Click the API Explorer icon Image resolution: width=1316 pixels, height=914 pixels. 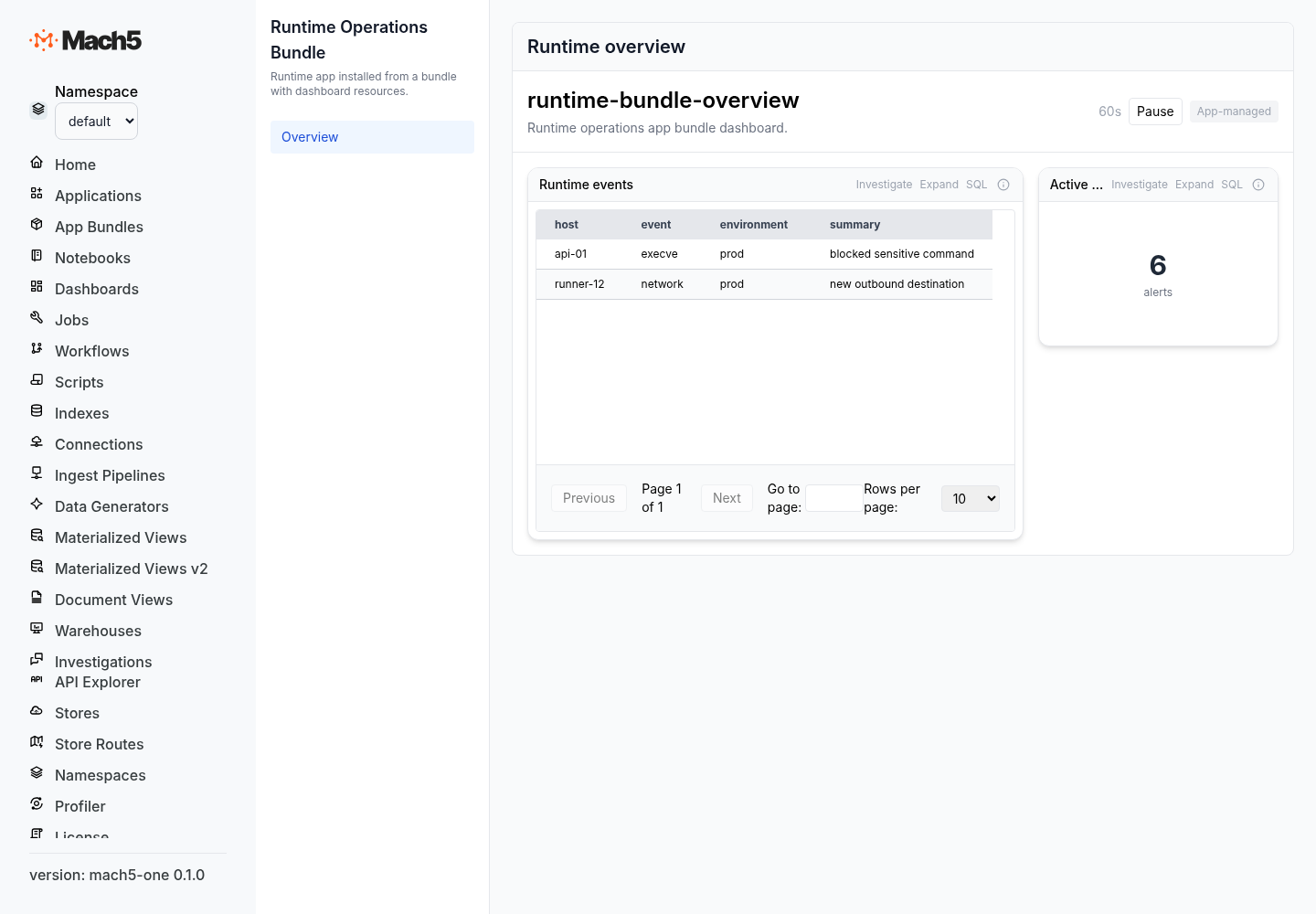37,680
